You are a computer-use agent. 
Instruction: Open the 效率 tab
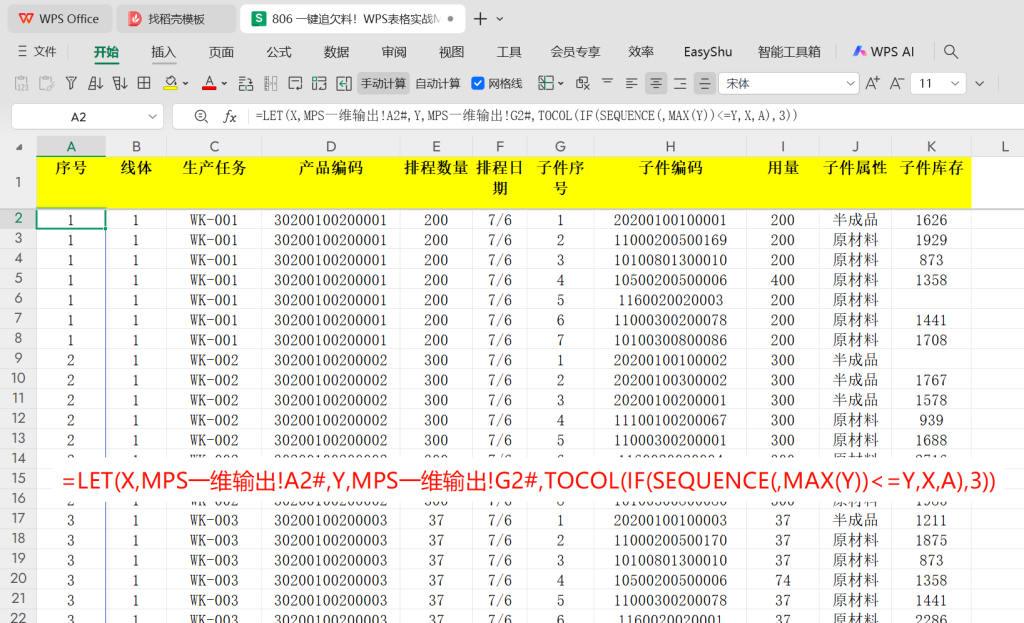641,52
